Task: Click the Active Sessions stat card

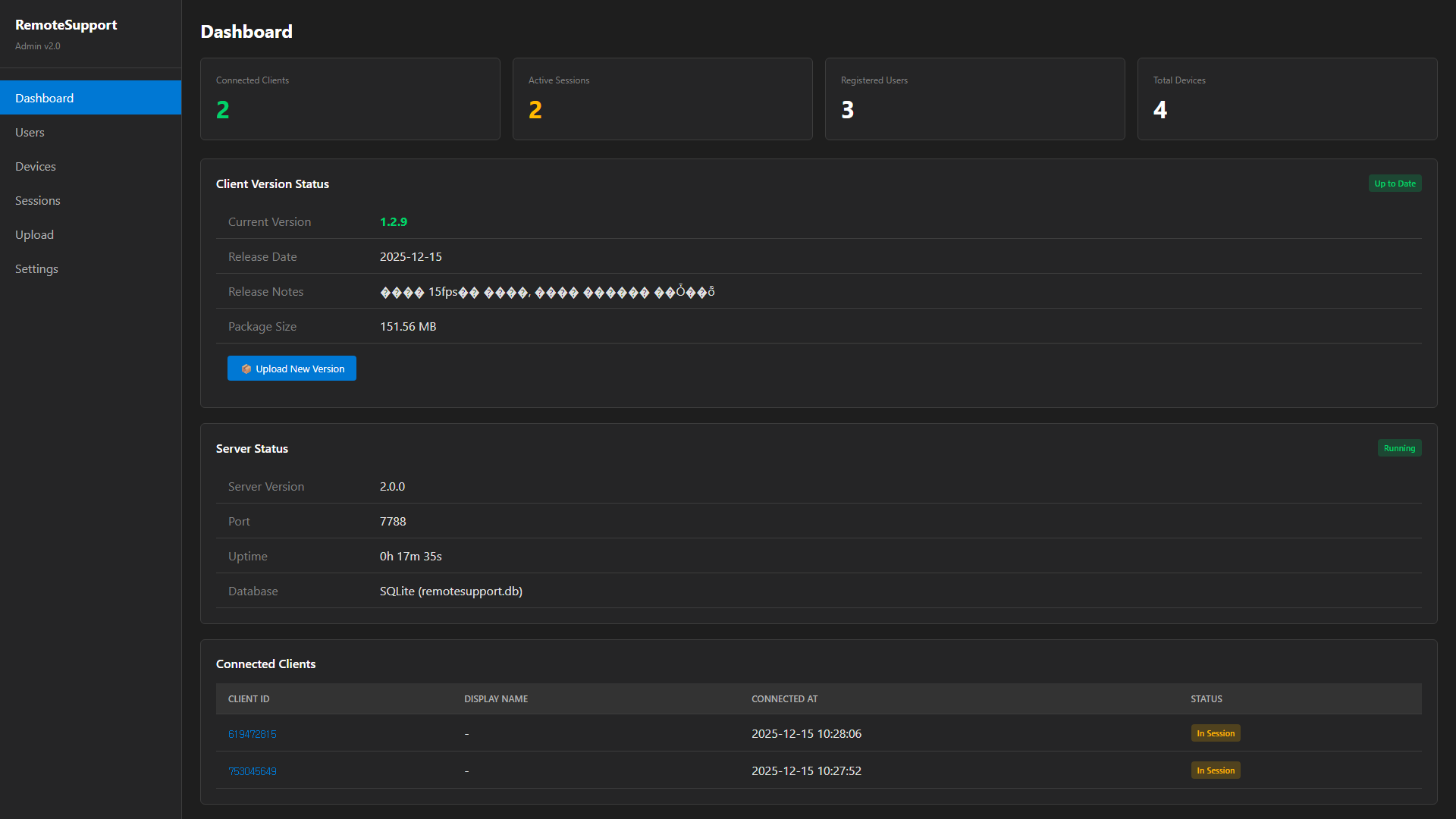Action: [662, 99]
